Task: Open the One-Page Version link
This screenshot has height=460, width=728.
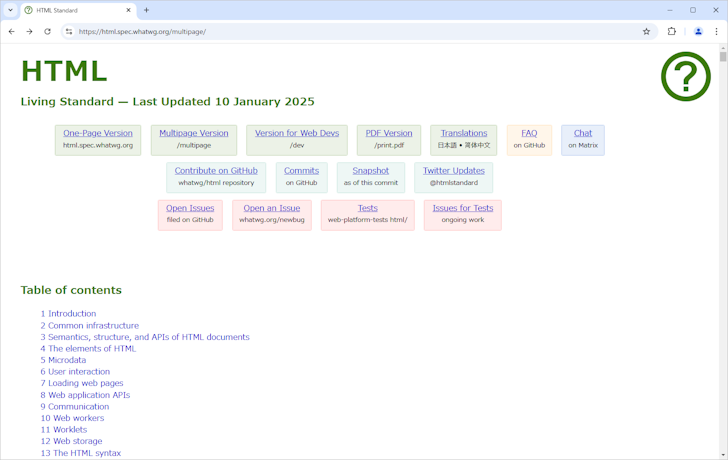Action: pyautogui.click(x=98, y=133)
